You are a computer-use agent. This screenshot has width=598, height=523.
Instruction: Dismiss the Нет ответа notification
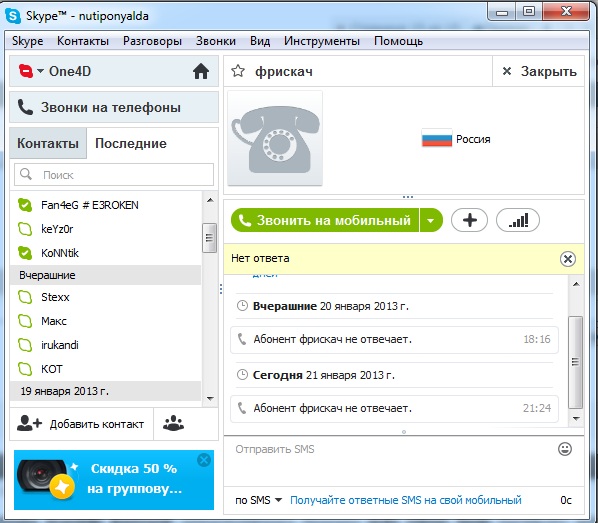point(567,259)
